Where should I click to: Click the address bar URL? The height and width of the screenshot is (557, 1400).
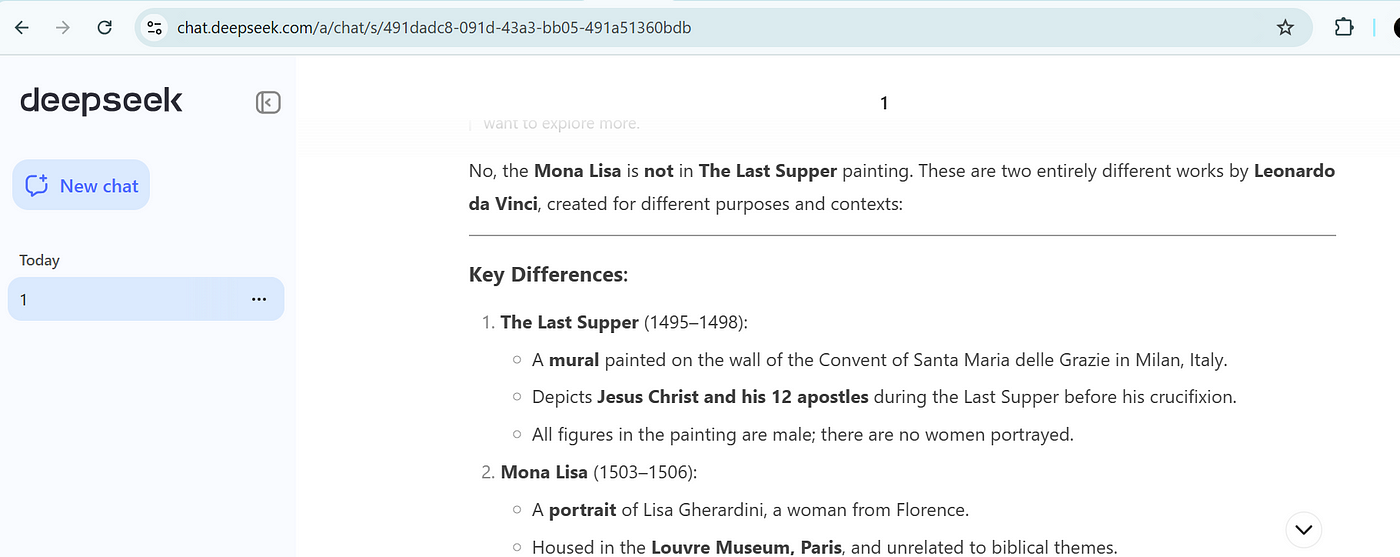[x=434, y=28]
